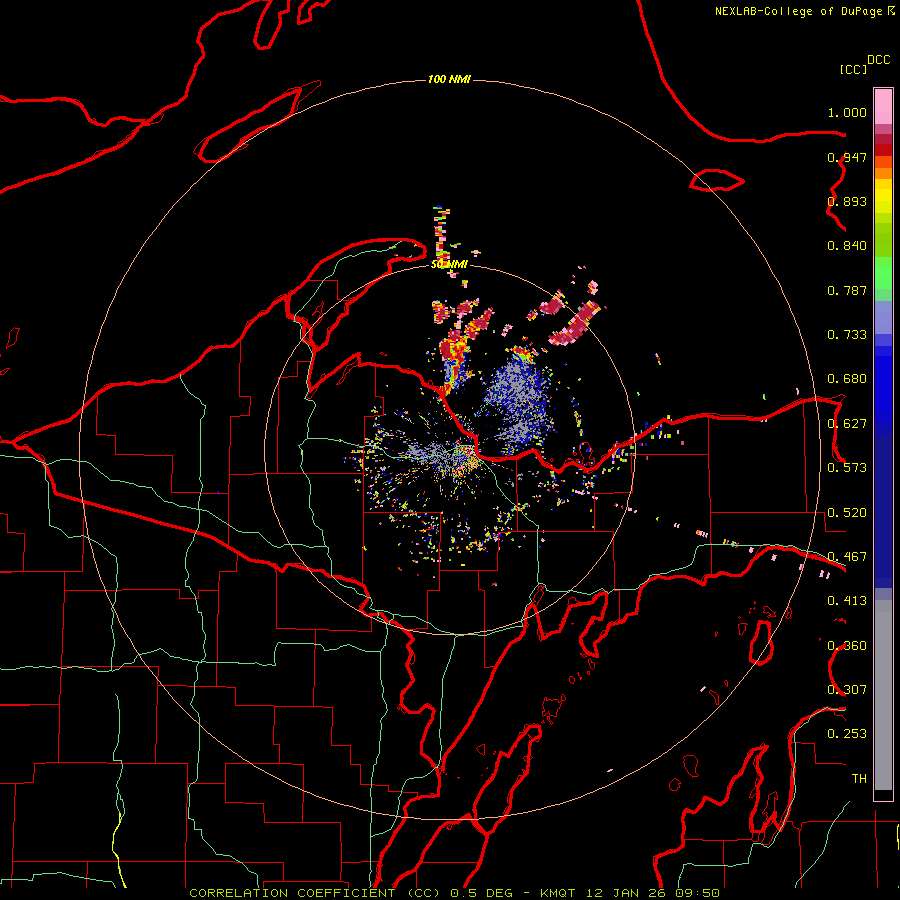Click the 1.000 value on color scale

(847, 112)
